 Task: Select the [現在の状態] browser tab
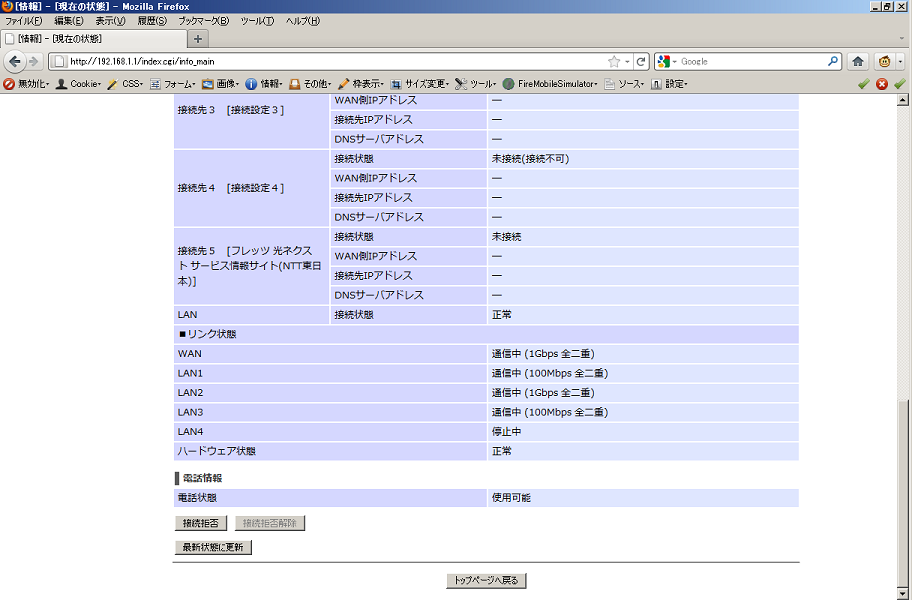[93, 39]
